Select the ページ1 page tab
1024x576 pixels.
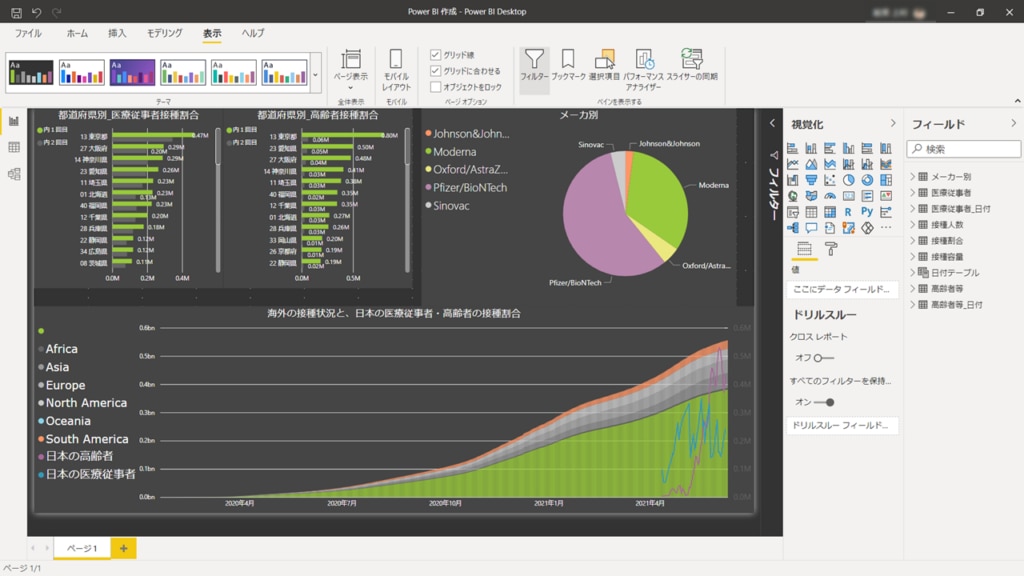click(82, 549)
